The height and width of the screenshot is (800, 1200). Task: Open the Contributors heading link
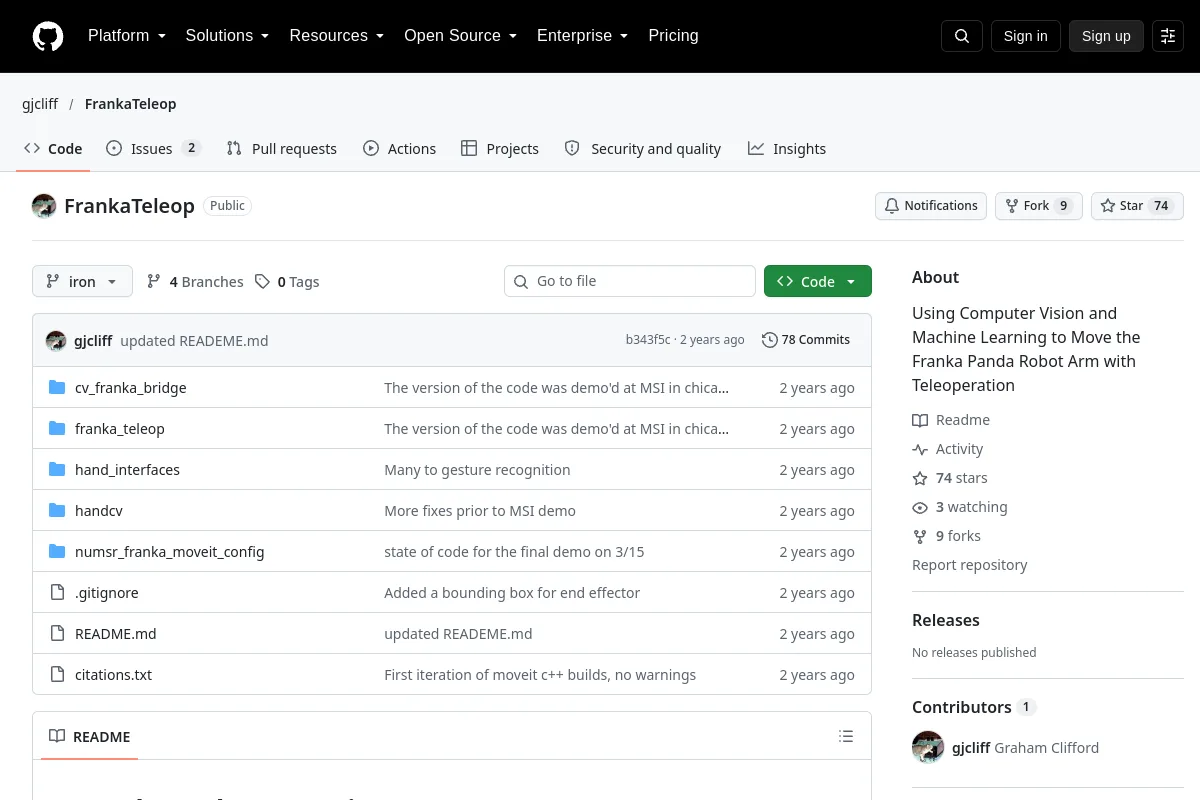pyautogui.click(x=973, y=707)
